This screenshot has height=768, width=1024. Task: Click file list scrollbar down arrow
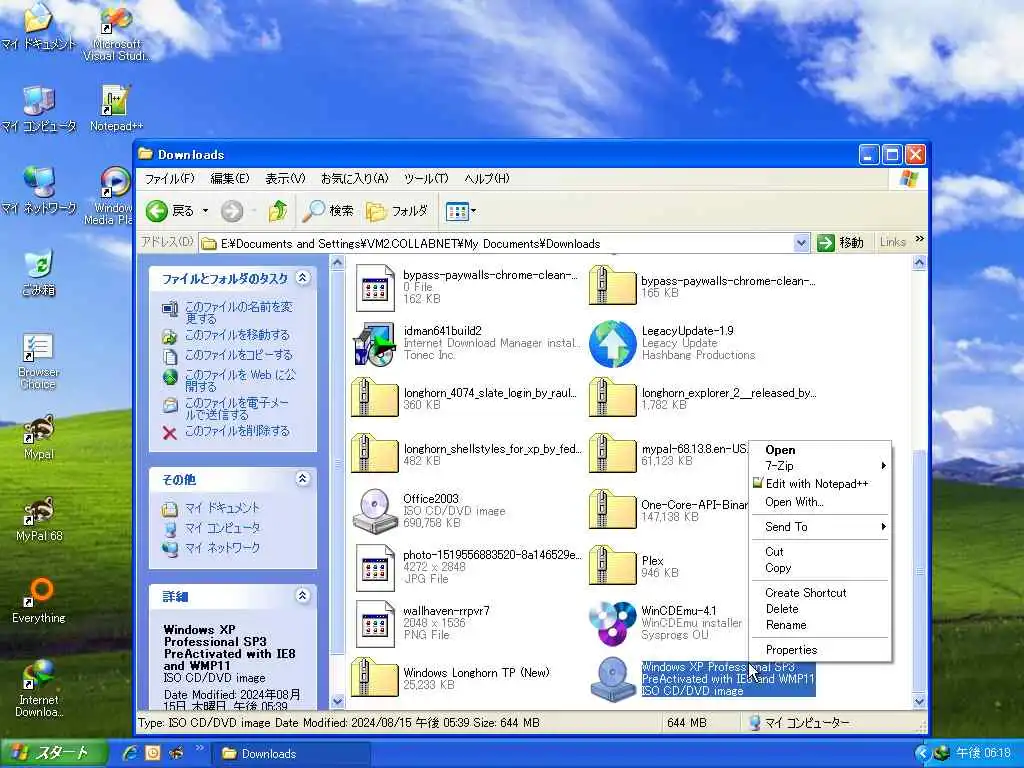919,701
